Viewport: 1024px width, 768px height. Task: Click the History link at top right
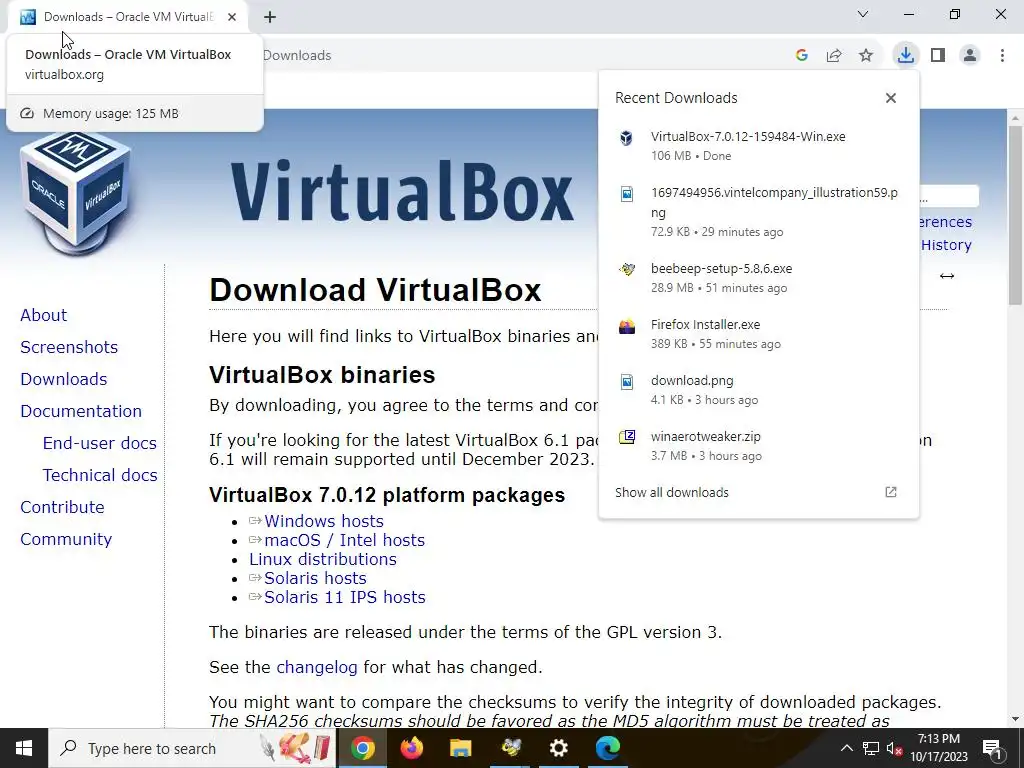coord(946,245)
